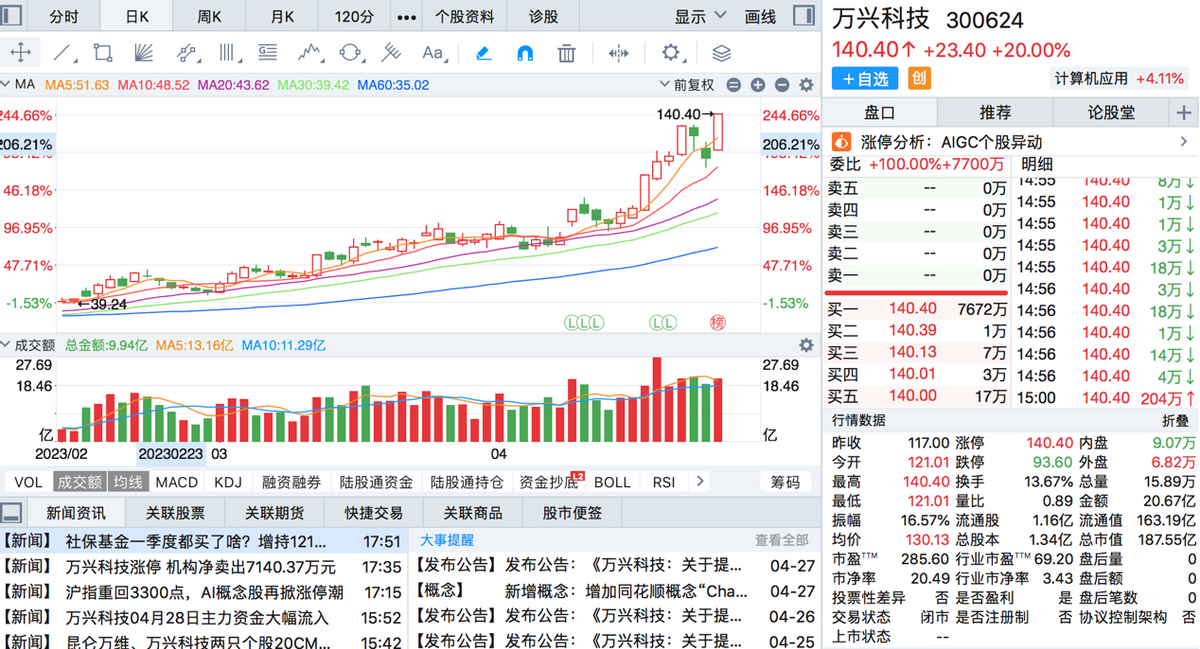
Task: Click the MA indicator settings gear
Action: [805, 86]
